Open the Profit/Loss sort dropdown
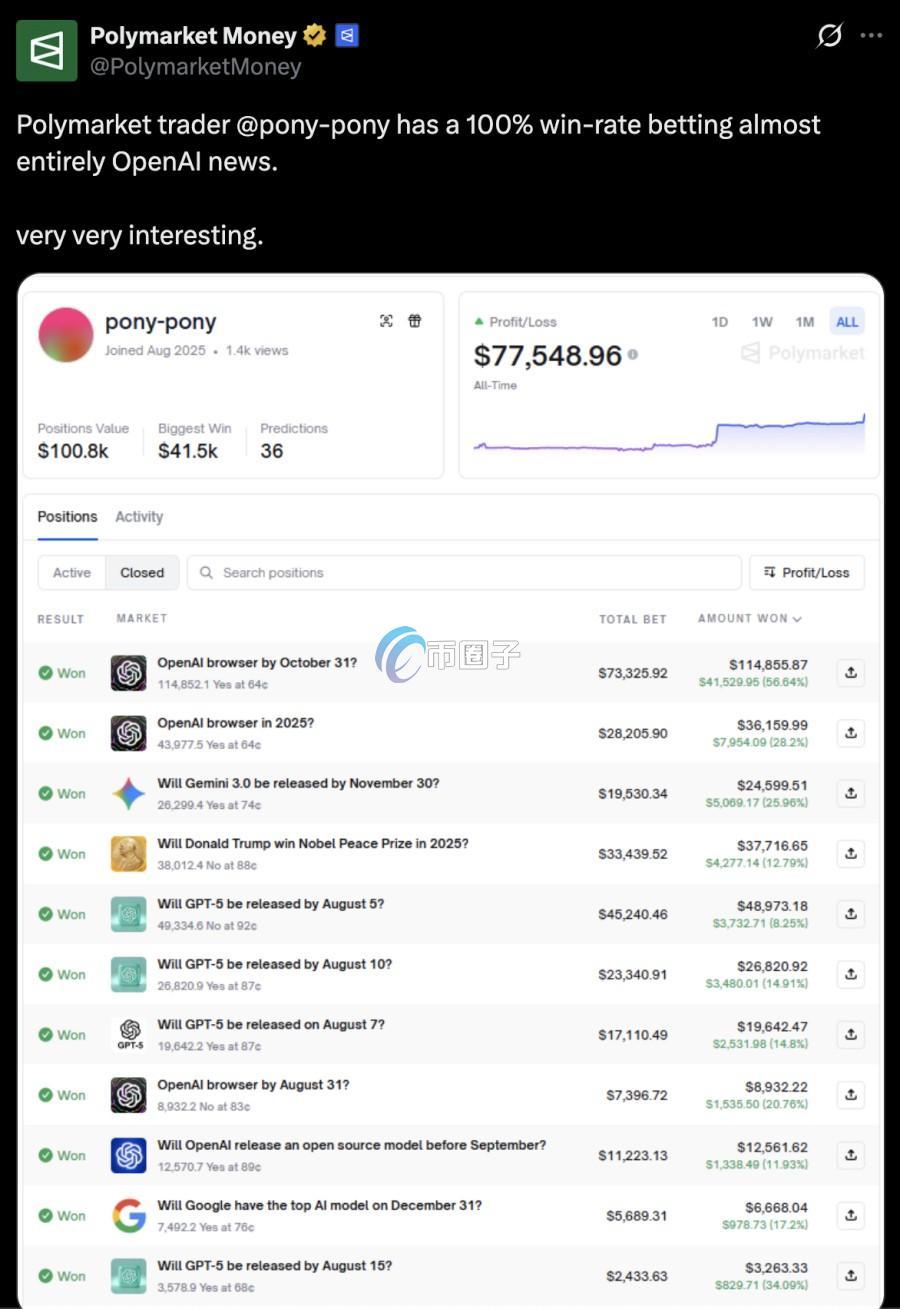This screenshot has height=1309, width=900. pos(807,573)
